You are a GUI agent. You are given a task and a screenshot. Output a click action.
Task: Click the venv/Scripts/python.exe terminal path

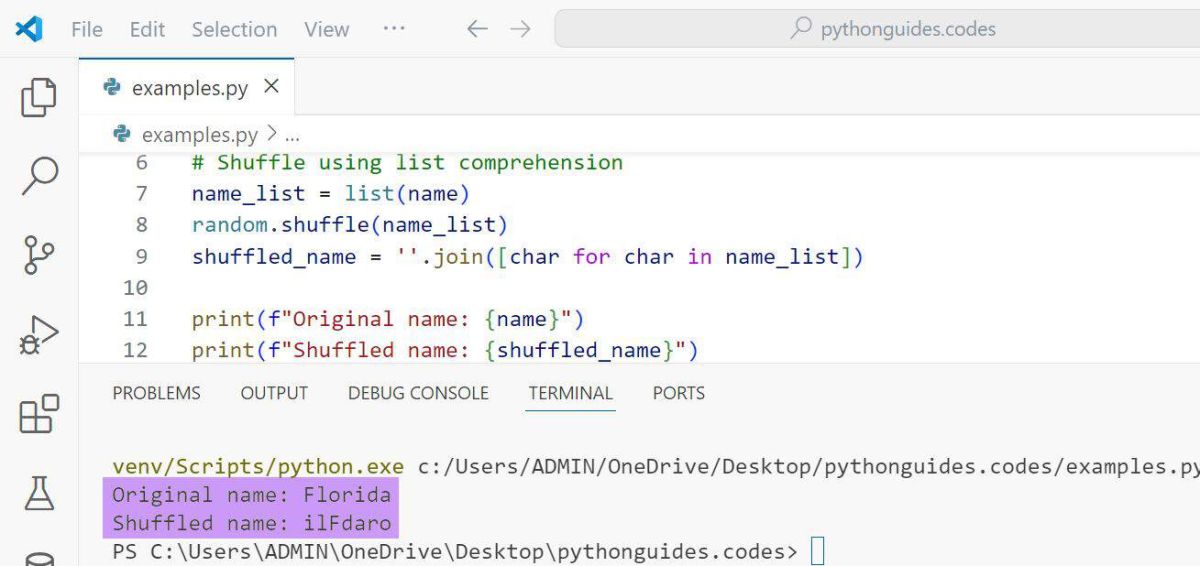[x=258, y=466]
